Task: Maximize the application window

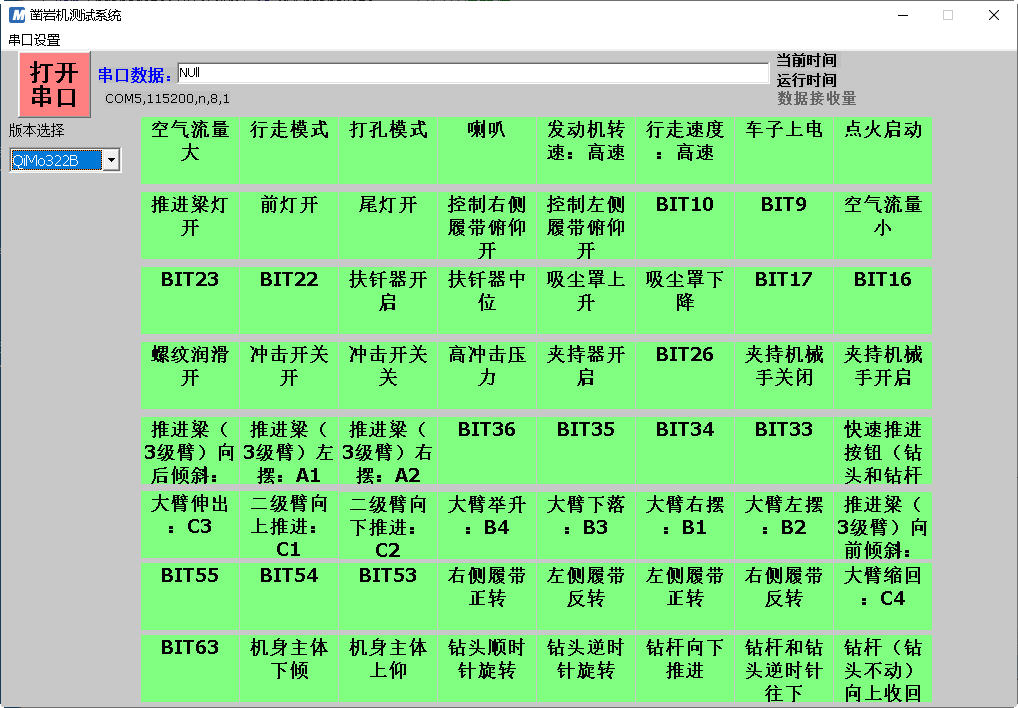Action: click(x=948, y=15)
